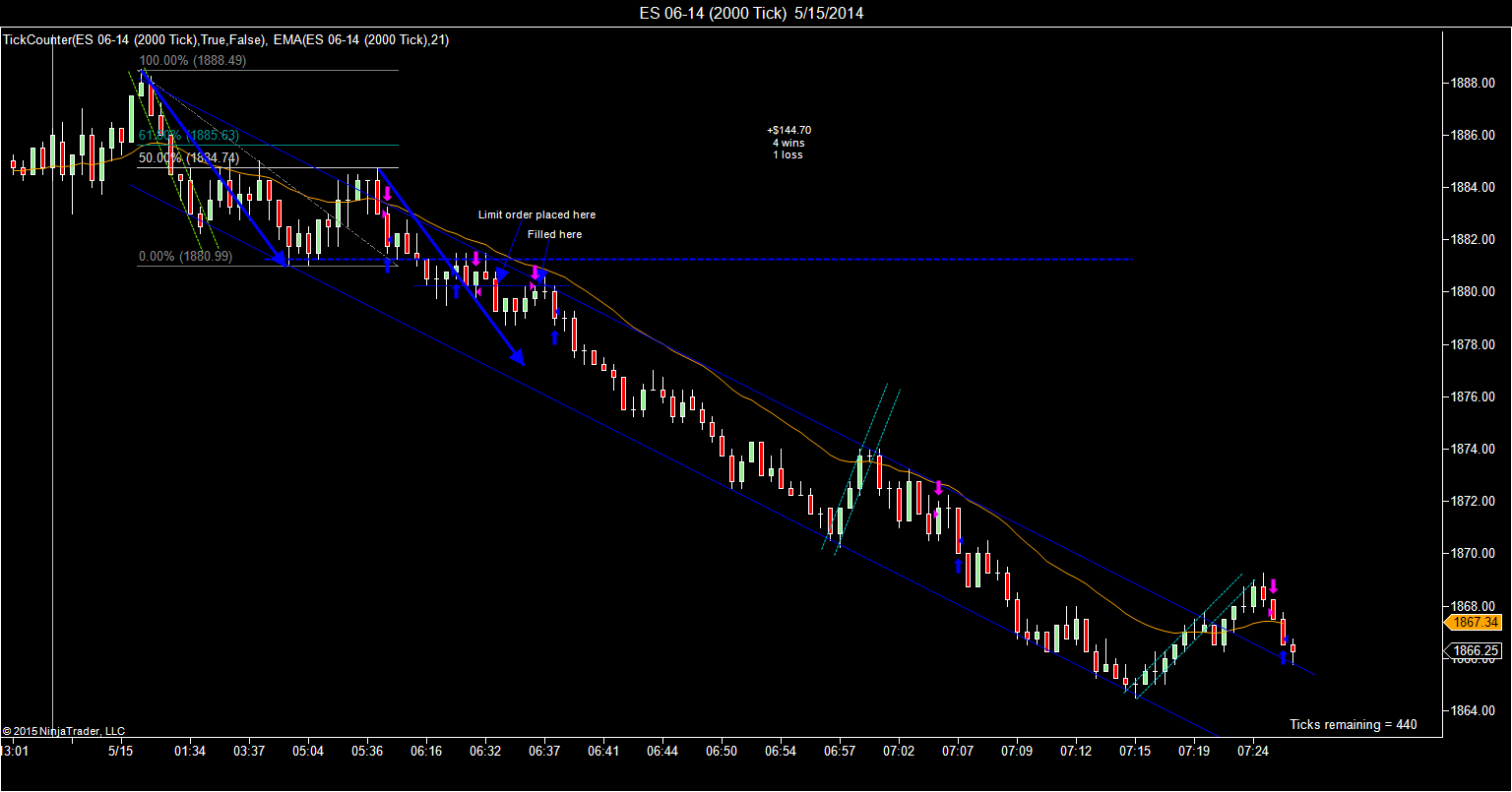The height and width of the screenshot is (792, 1512).
Task: Click the 0.00% (1880.99) Fibonacci label
Action: [x=186, y=256]
